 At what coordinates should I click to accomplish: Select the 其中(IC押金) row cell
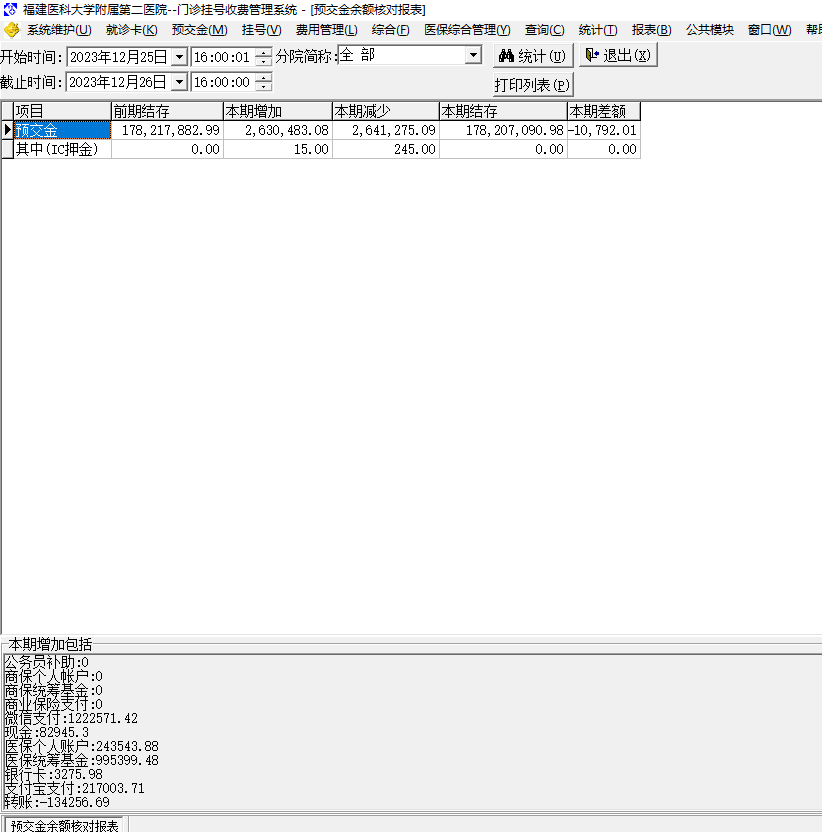click(62, 149)
